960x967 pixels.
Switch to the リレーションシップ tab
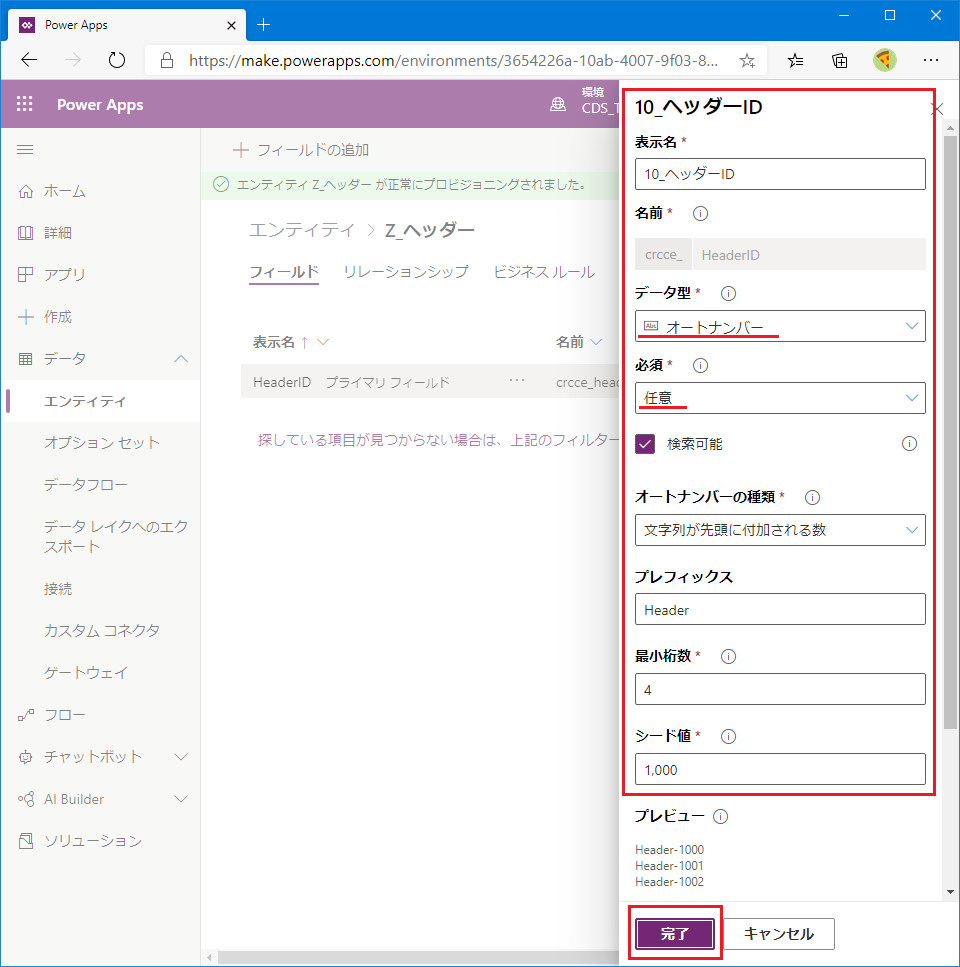[x=406, y=272]
